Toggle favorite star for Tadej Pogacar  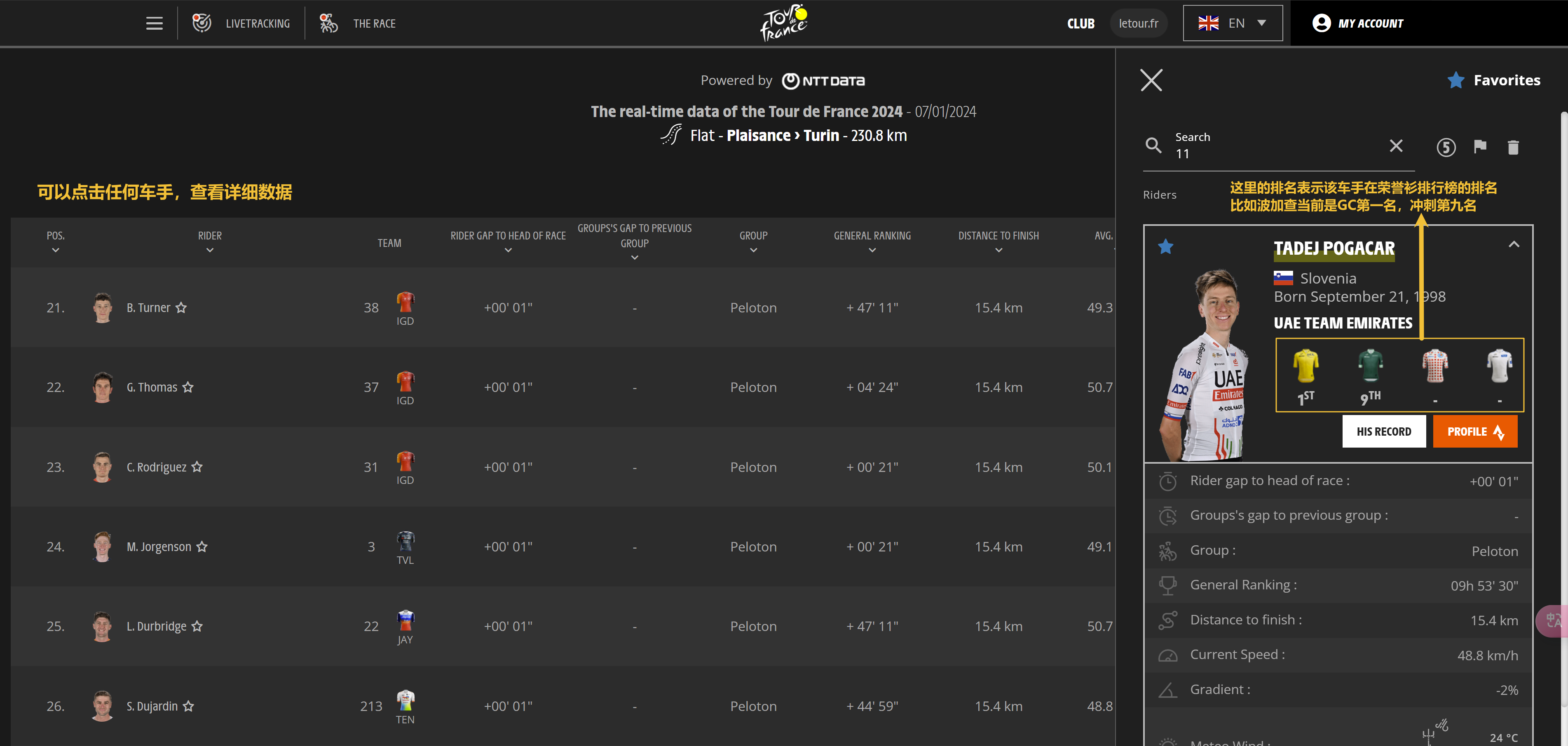click(x=1166, y=246)
